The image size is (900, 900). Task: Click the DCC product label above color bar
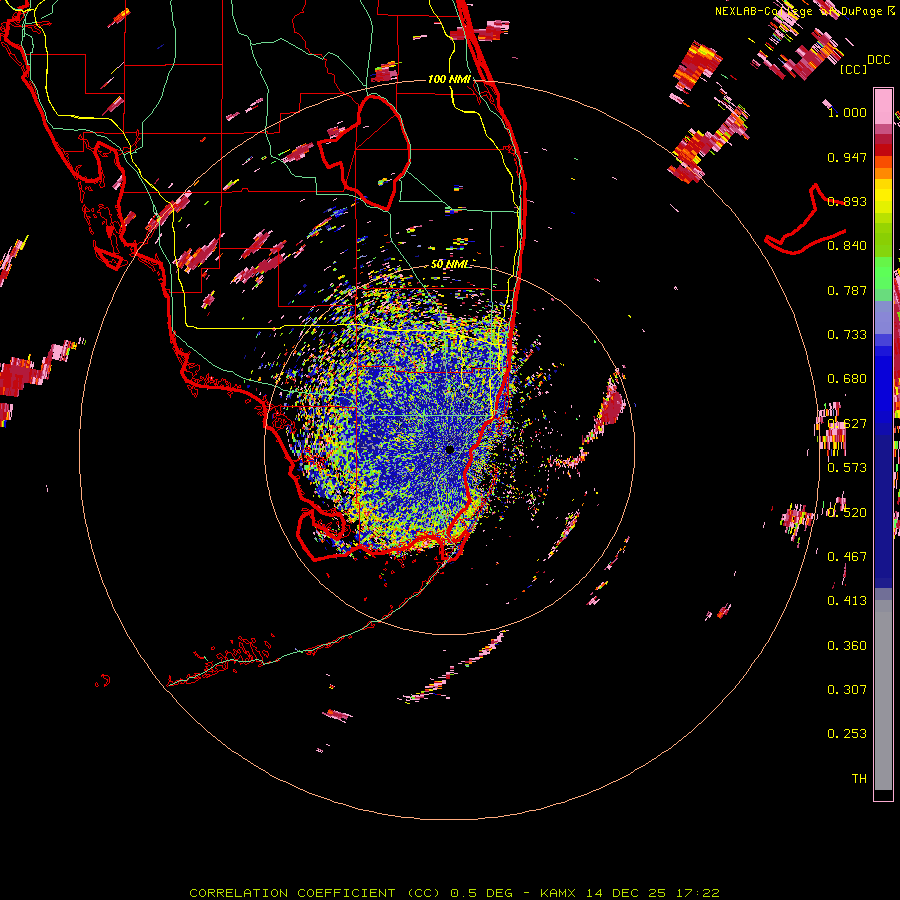pyautogui.click(x=878, y=60)
